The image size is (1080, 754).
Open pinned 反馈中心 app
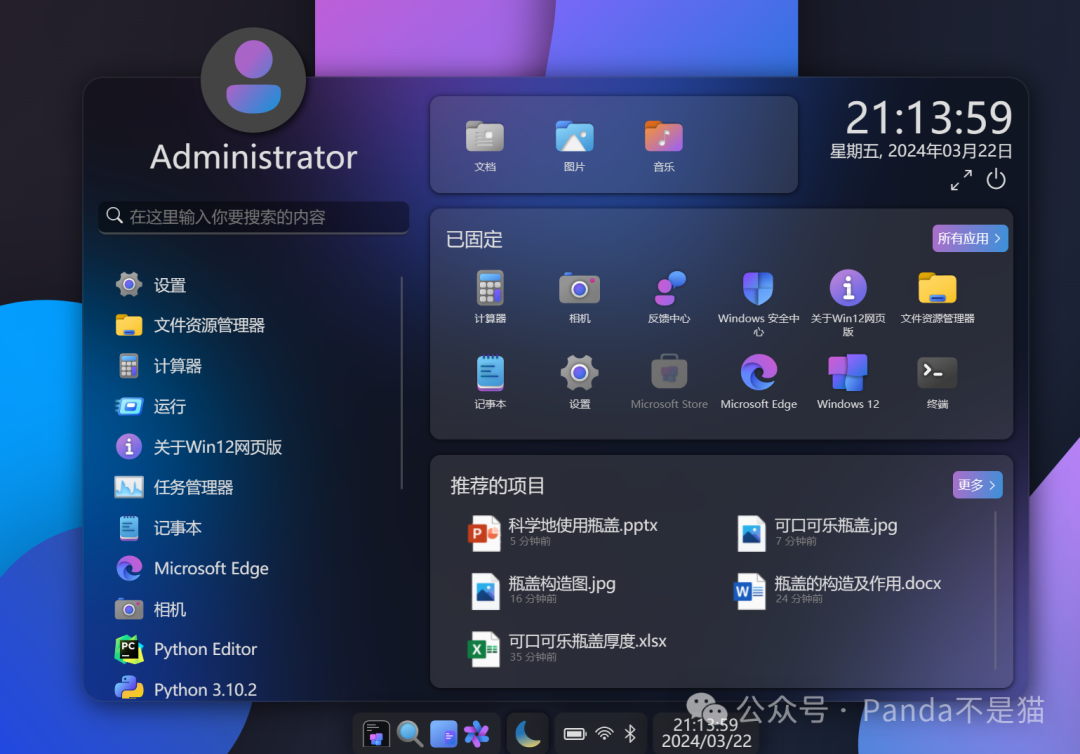[669, 297]
